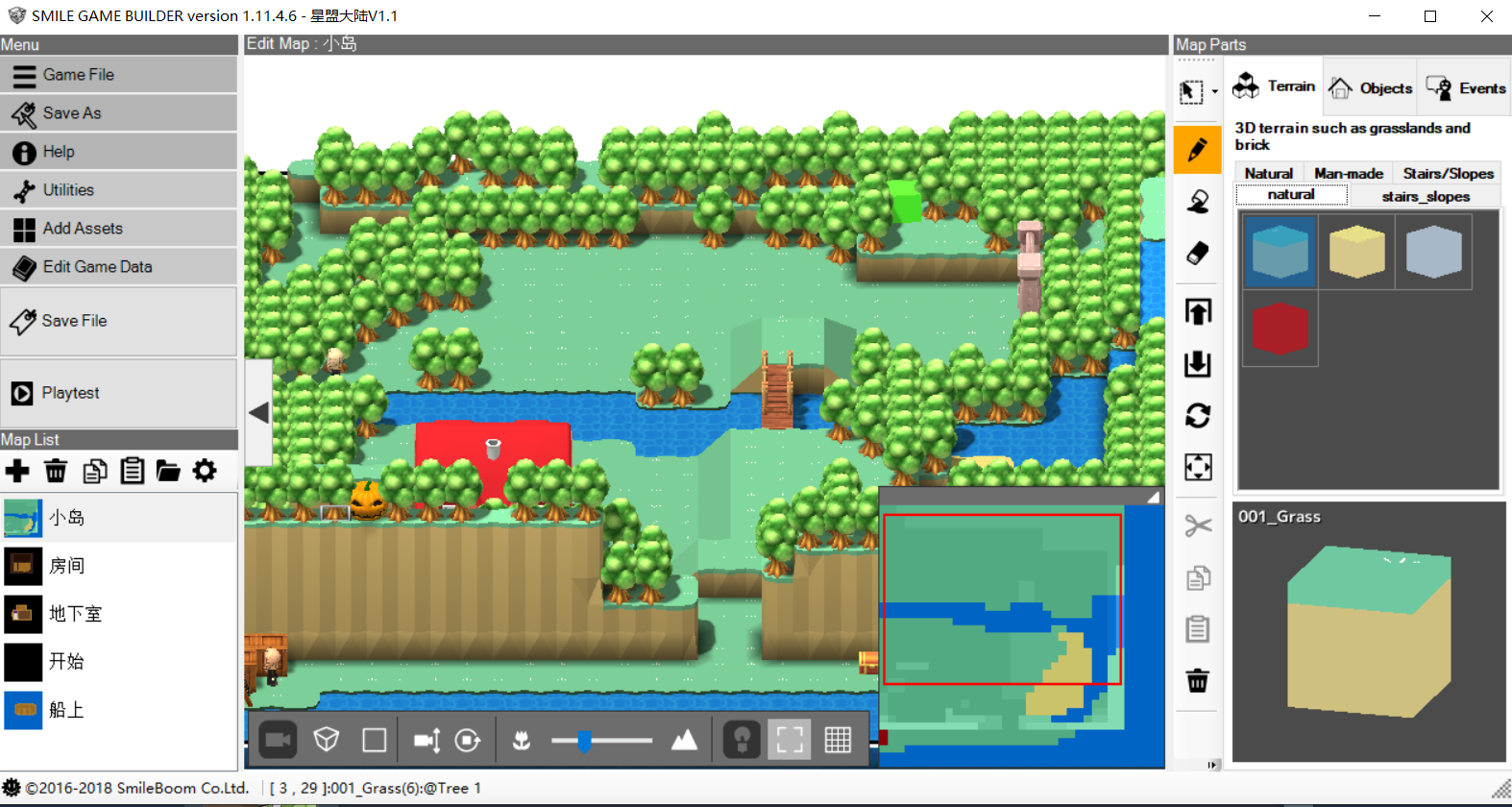Image resolution: width=1512 pixels, height=807 pixels.
Task: Toggle the lightbulb lighting button
Action: [x=742, y=739]
